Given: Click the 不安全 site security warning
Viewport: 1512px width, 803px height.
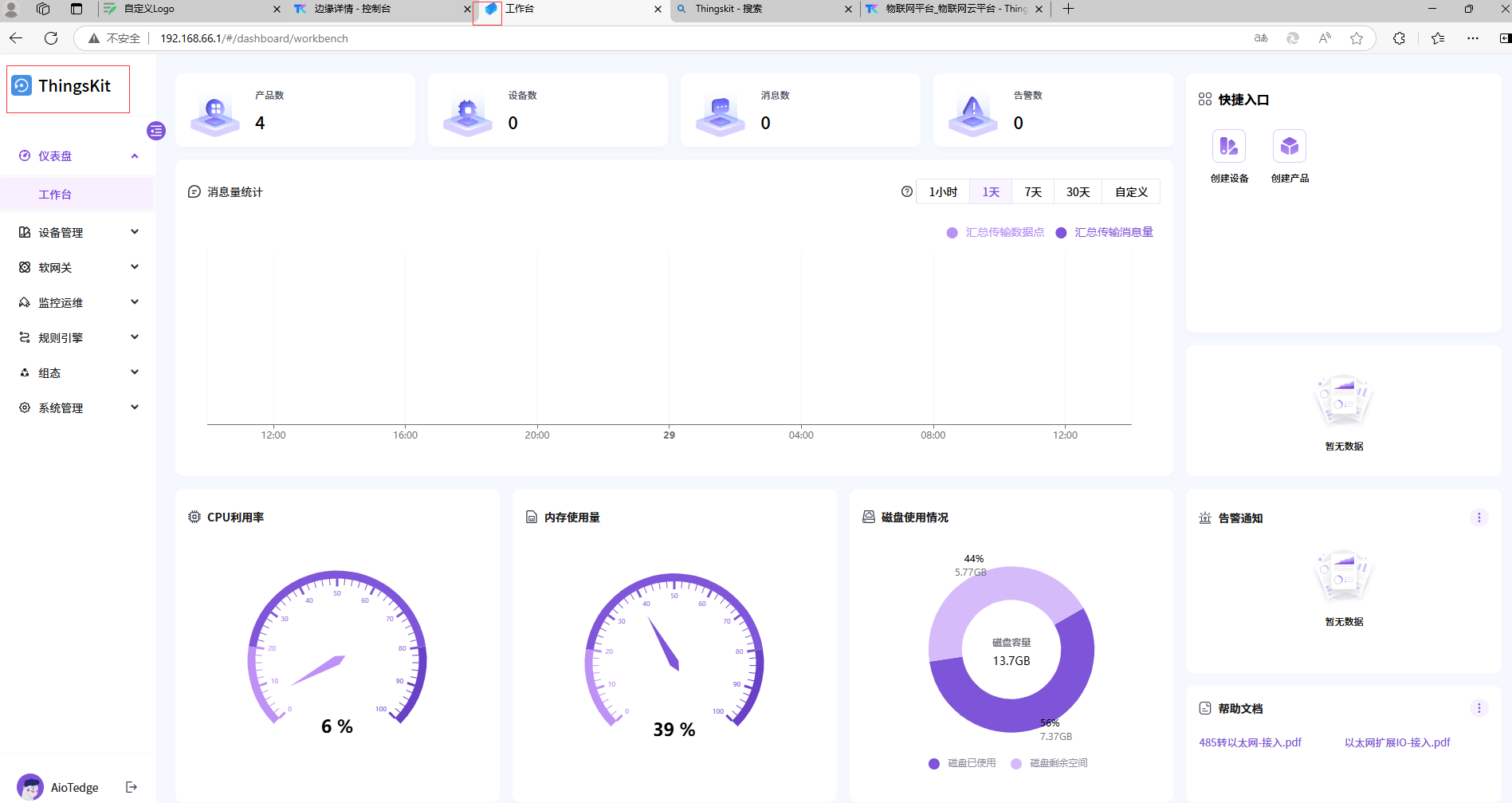Looking at the screenshot, I should click(115, 38).
